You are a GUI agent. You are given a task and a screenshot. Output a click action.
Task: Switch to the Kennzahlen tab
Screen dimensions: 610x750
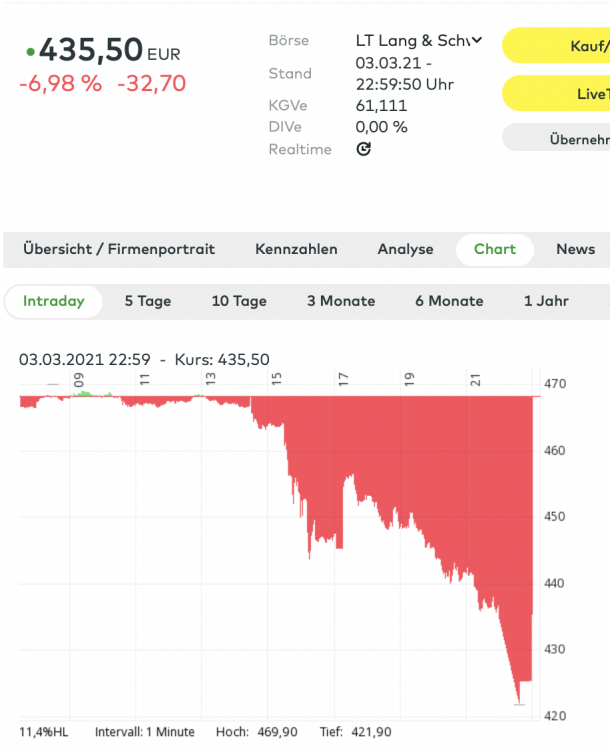pos(296,249)
